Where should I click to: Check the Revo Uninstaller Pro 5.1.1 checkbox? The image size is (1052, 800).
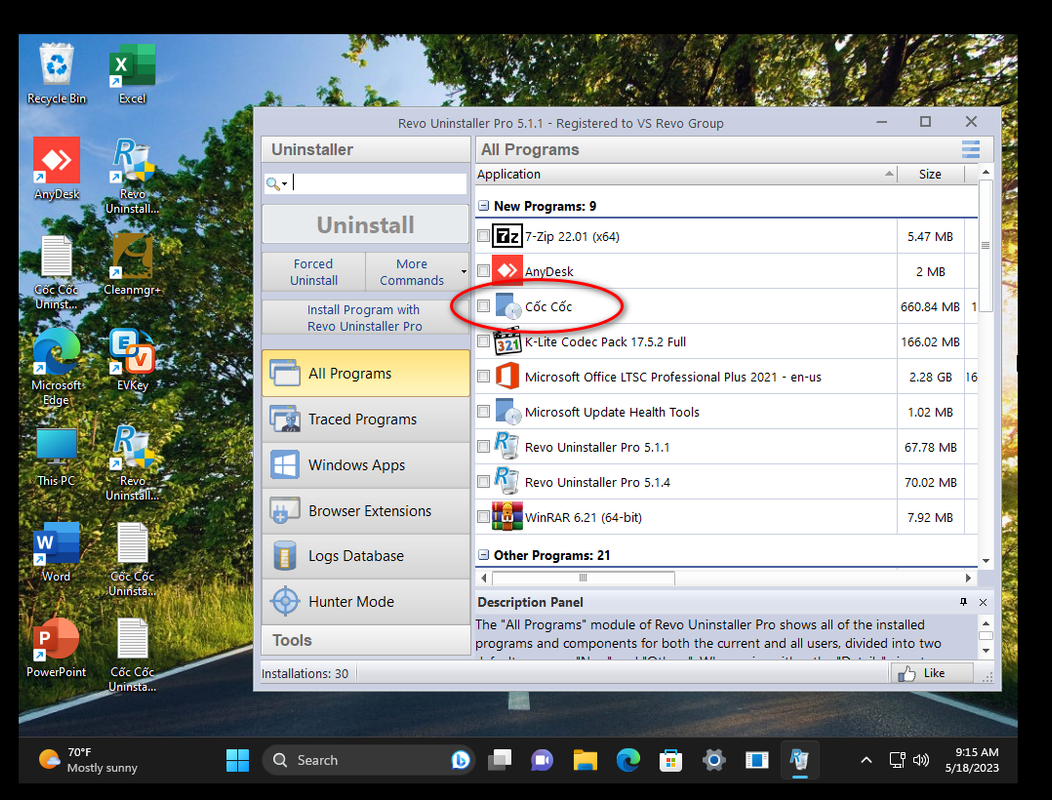point(483,446)
